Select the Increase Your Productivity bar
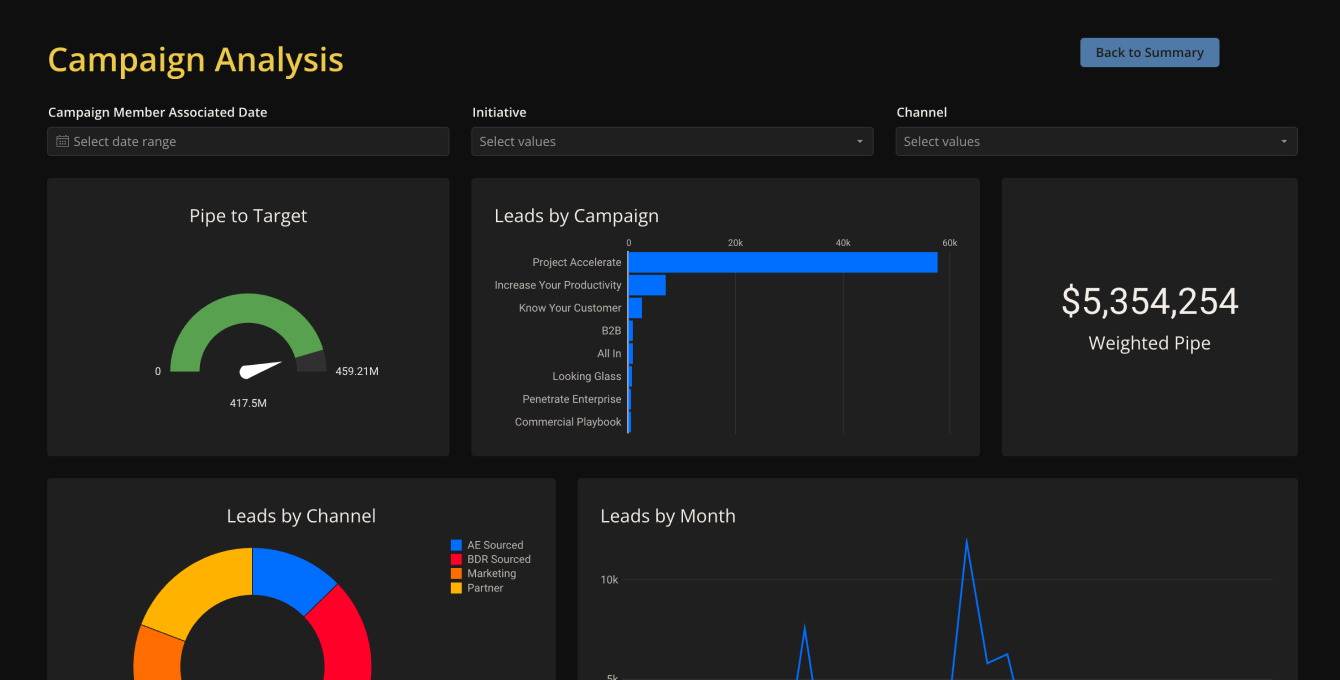This screenshot has width=1340, height=680. (647, 285)
